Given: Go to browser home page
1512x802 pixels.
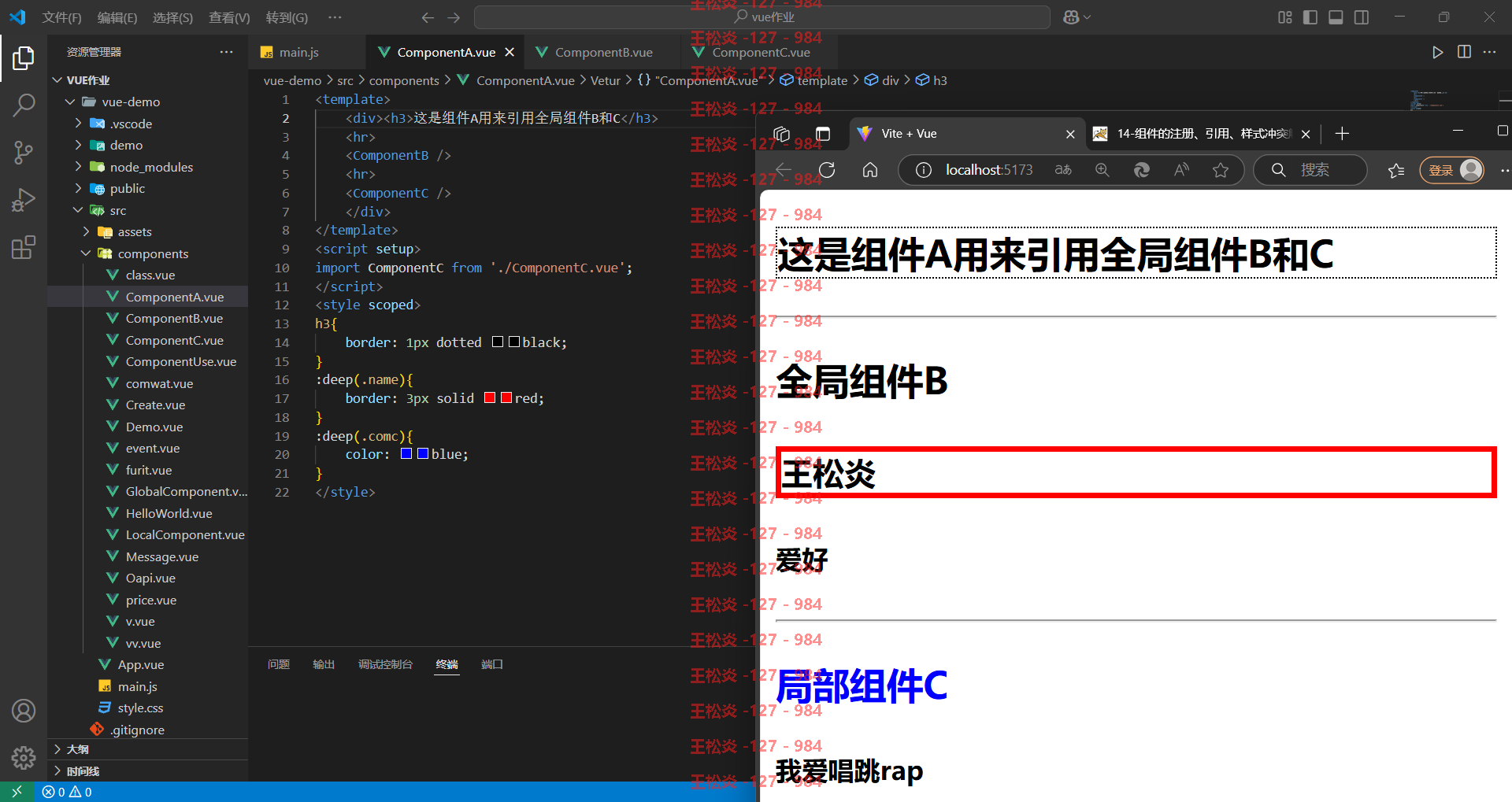Looking at the screenshot, I should pos(870,170).
